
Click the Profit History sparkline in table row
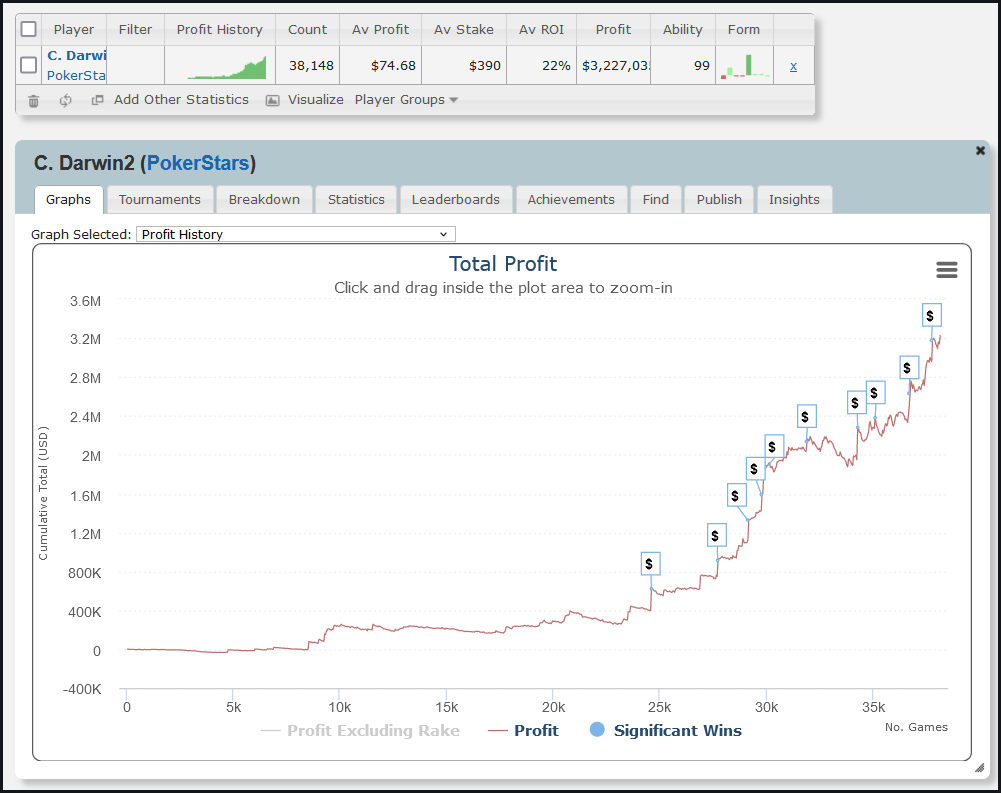coord(227,67)
